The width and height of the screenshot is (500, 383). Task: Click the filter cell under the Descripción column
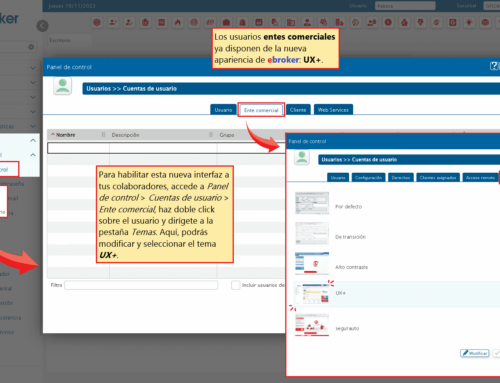coord(163,148)
